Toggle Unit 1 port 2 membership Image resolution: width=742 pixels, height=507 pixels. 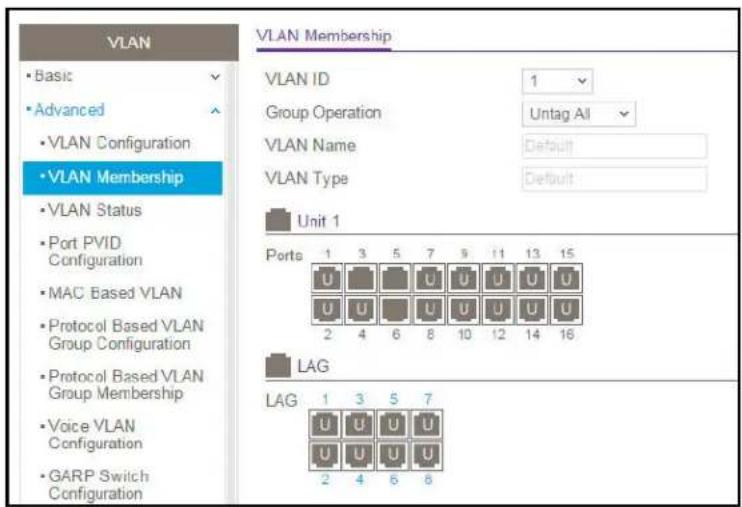click(327, 310)
